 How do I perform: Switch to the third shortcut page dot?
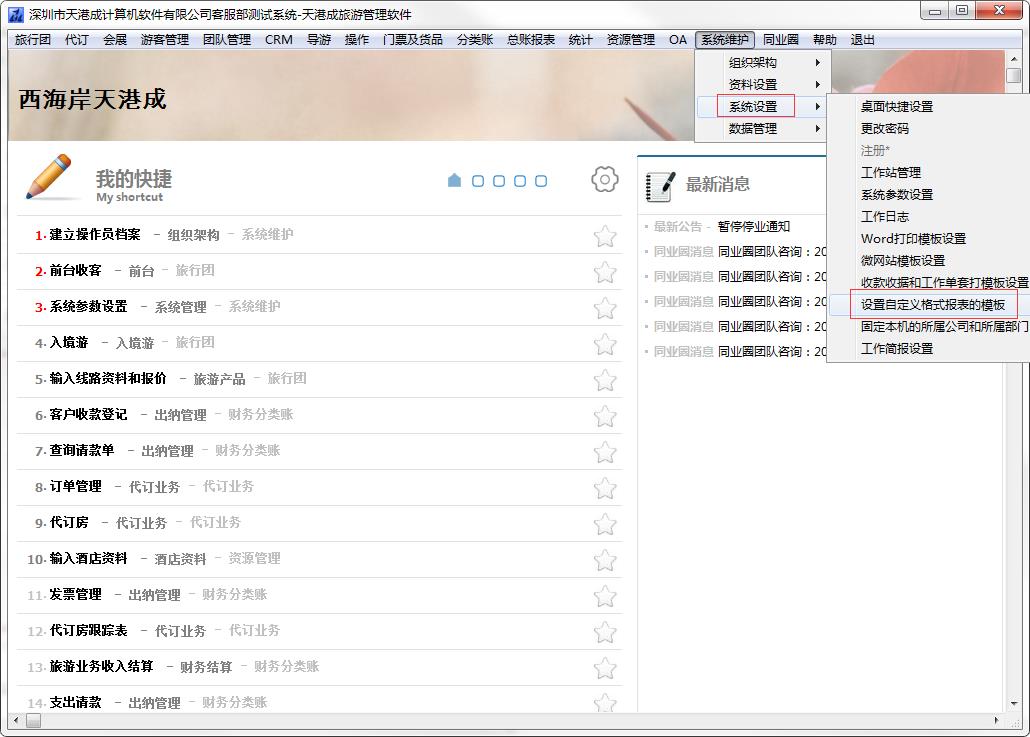(499, 181)
